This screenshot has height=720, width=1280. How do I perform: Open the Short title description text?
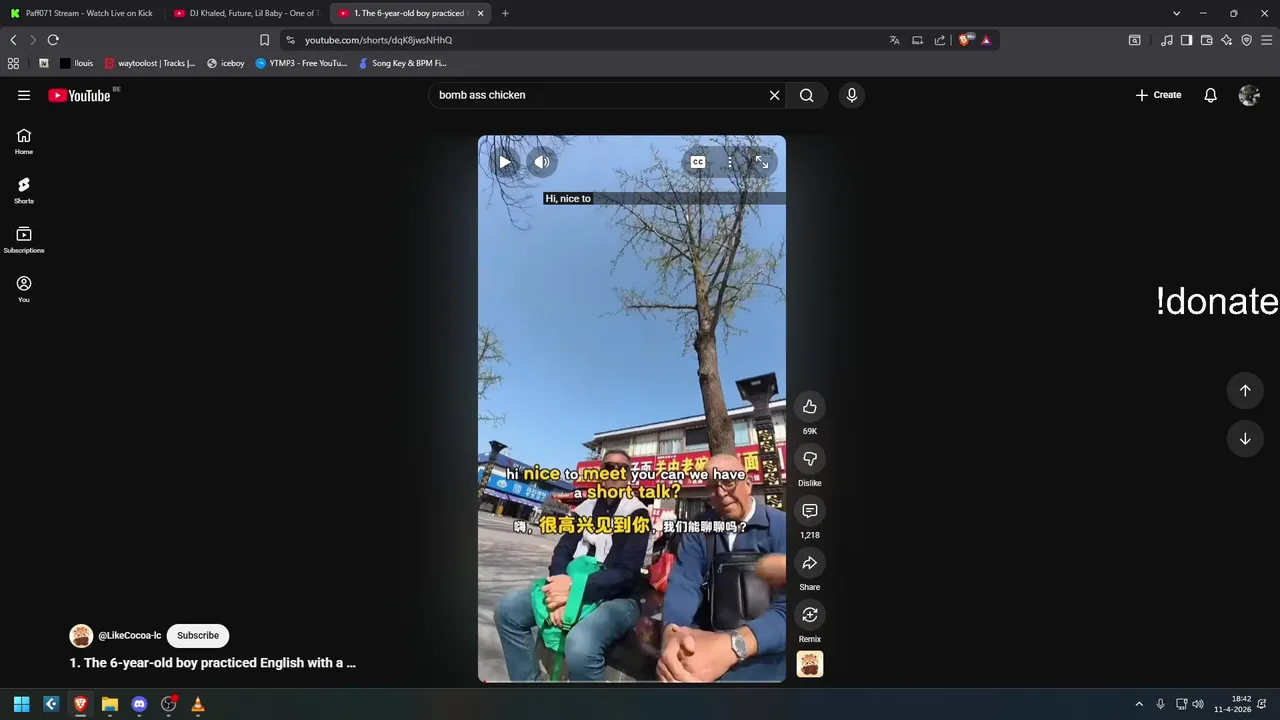tap(213, 663)
